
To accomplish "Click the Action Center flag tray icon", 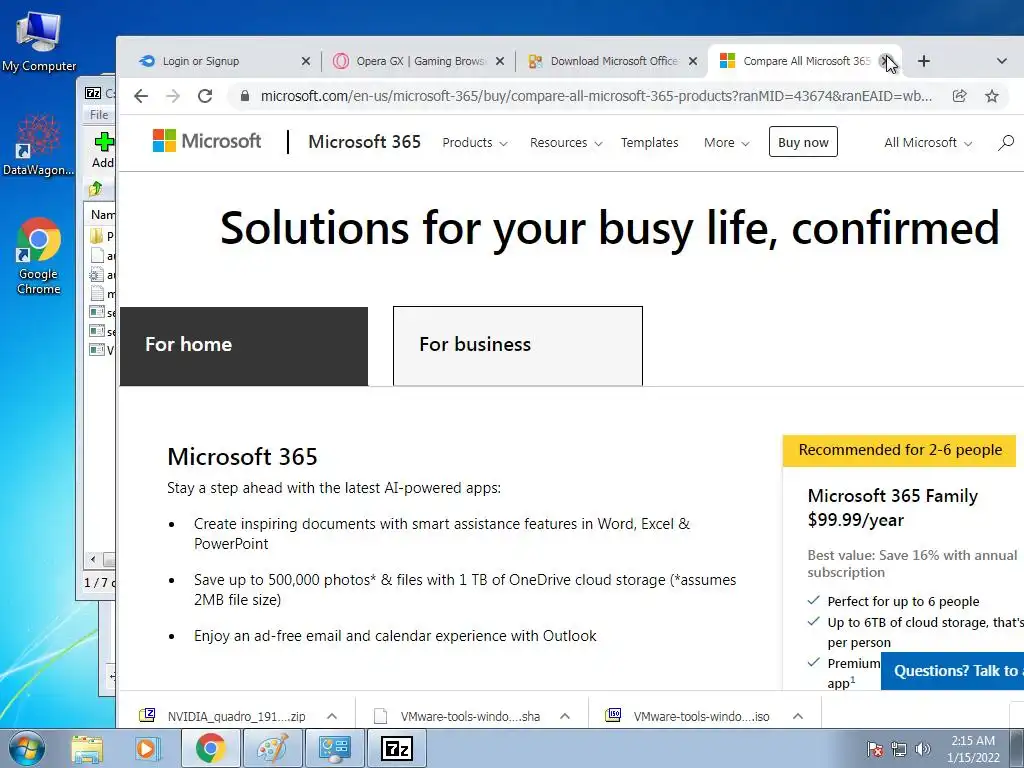I will pyautogui.click(x=875, y=749).
